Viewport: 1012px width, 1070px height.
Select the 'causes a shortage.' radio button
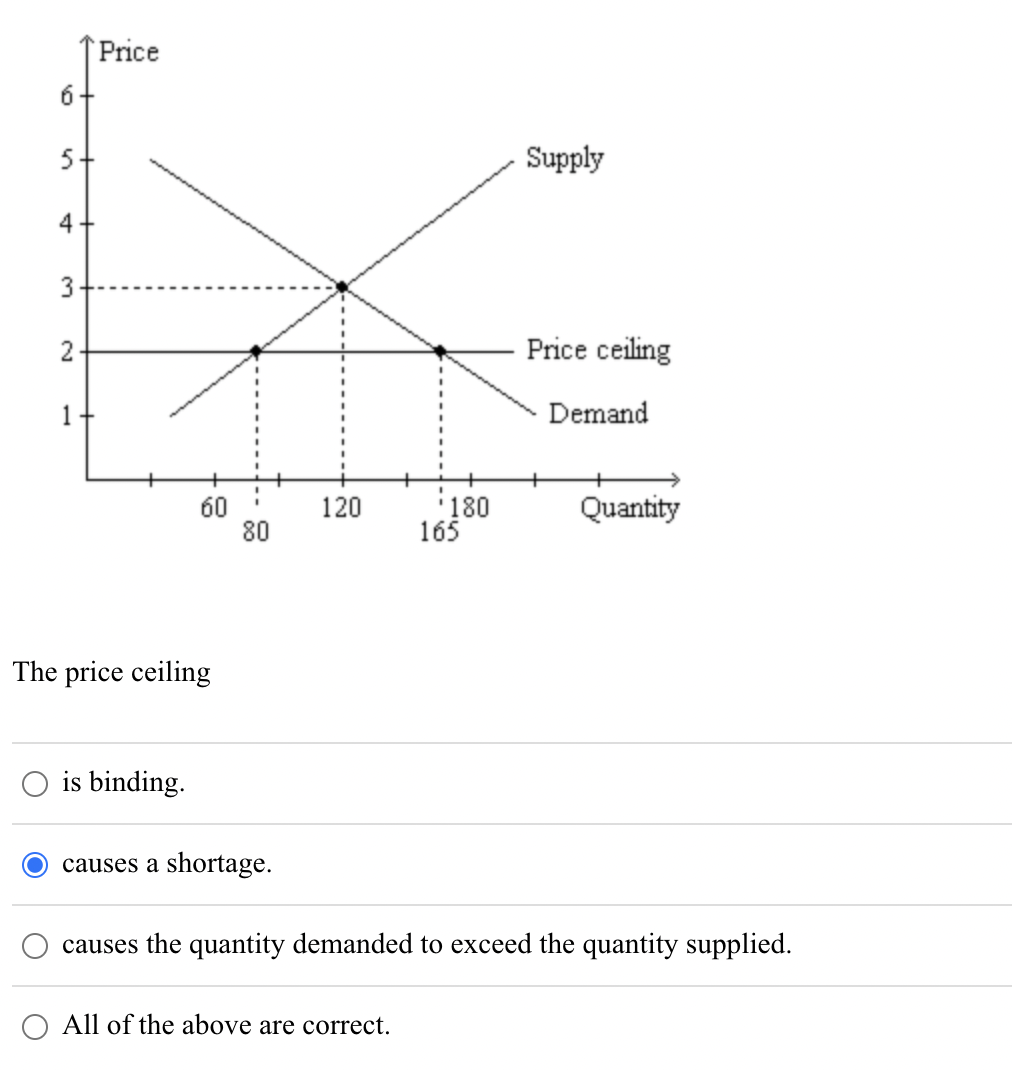pos(35,864)
